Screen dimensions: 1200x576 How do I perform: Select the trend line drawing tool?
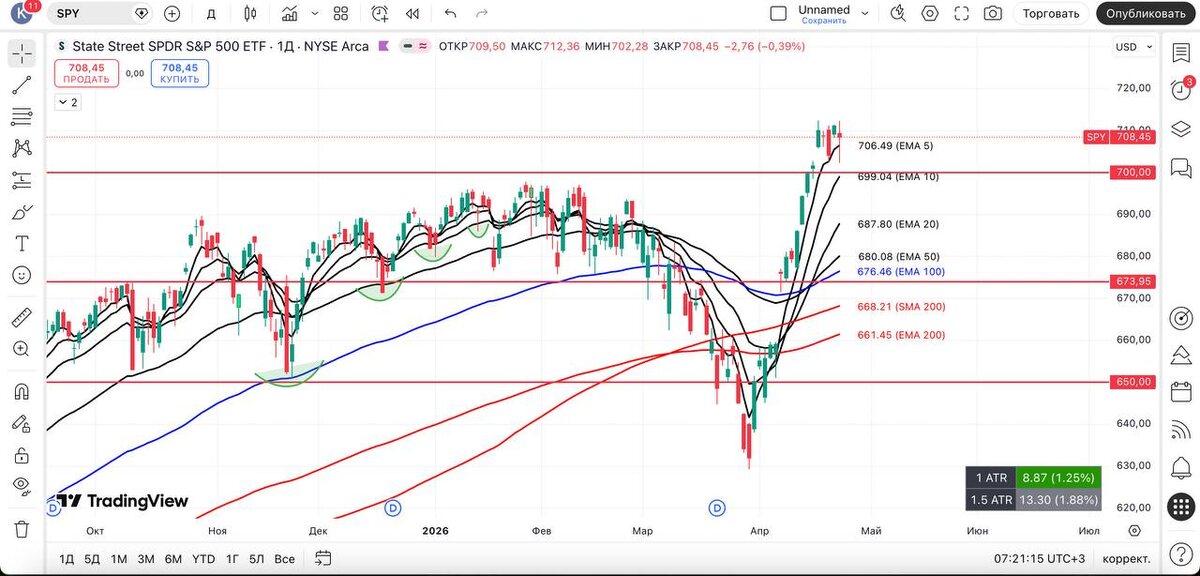[x=22, y=86]
